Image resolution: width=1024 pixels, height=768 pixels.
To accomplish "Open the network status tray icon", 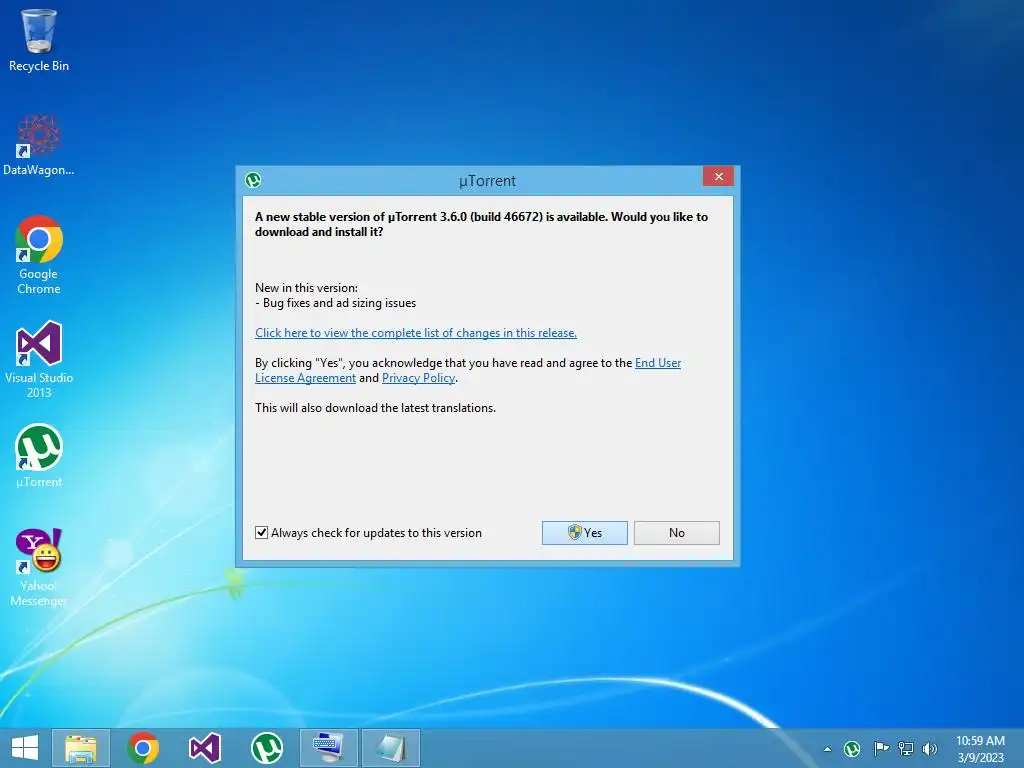I will (906, 748).
